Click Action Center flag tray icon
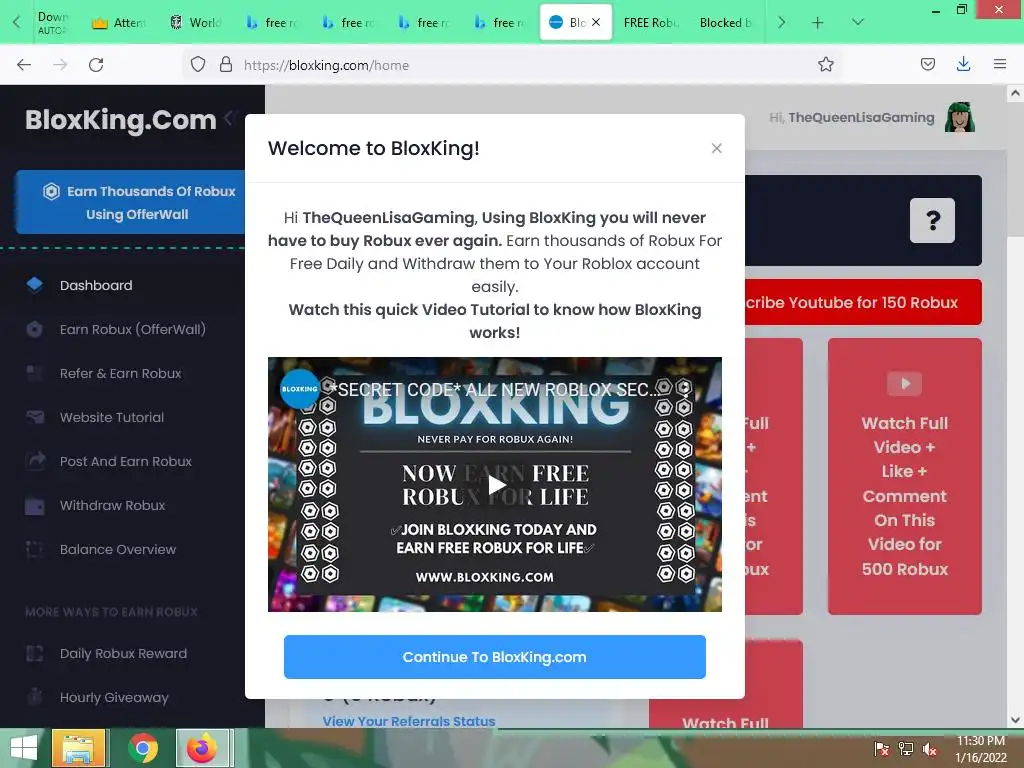This screenshot has width=1024, height=768. point(881,749)
